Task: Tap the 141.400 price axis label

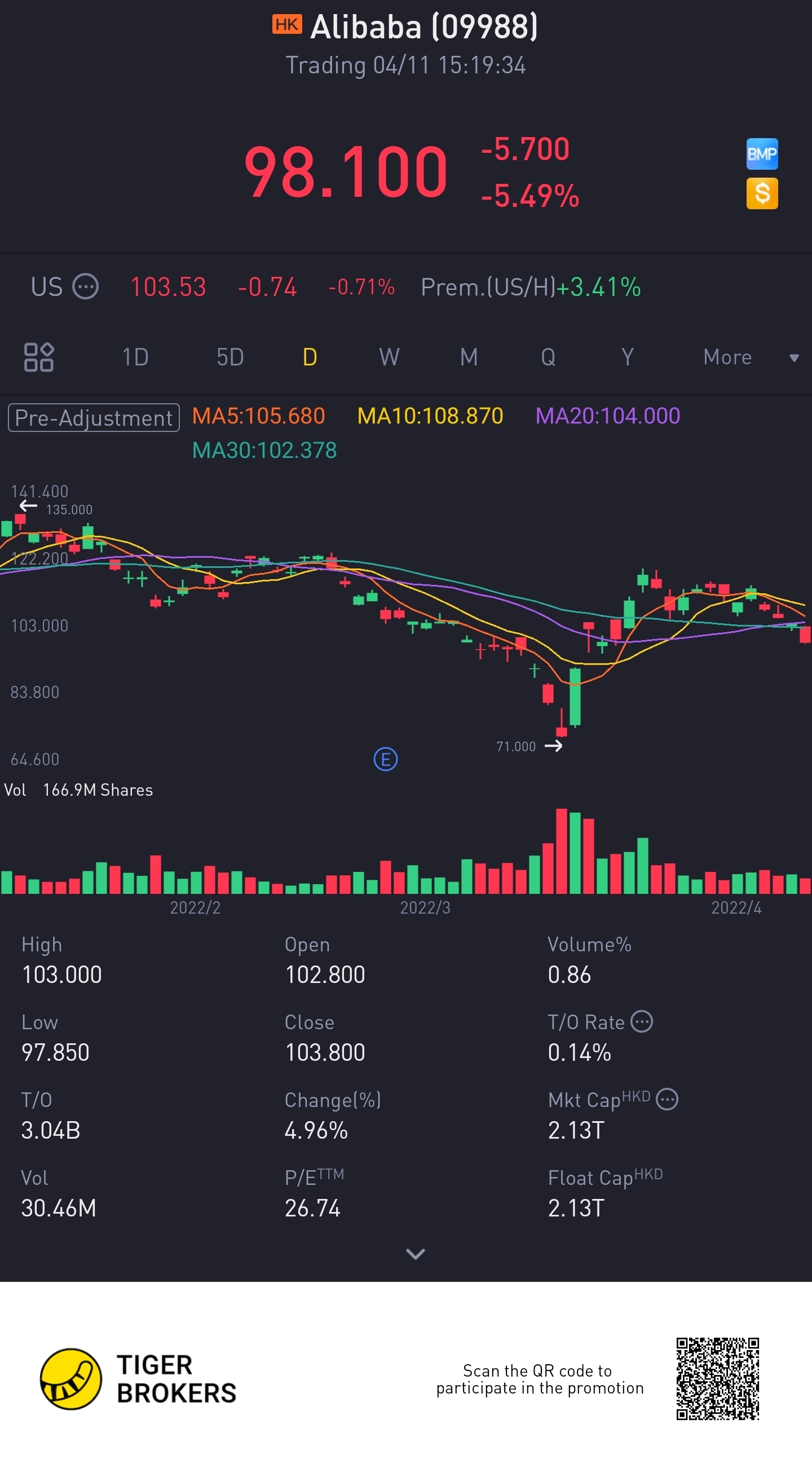Action: click(39, 491)
